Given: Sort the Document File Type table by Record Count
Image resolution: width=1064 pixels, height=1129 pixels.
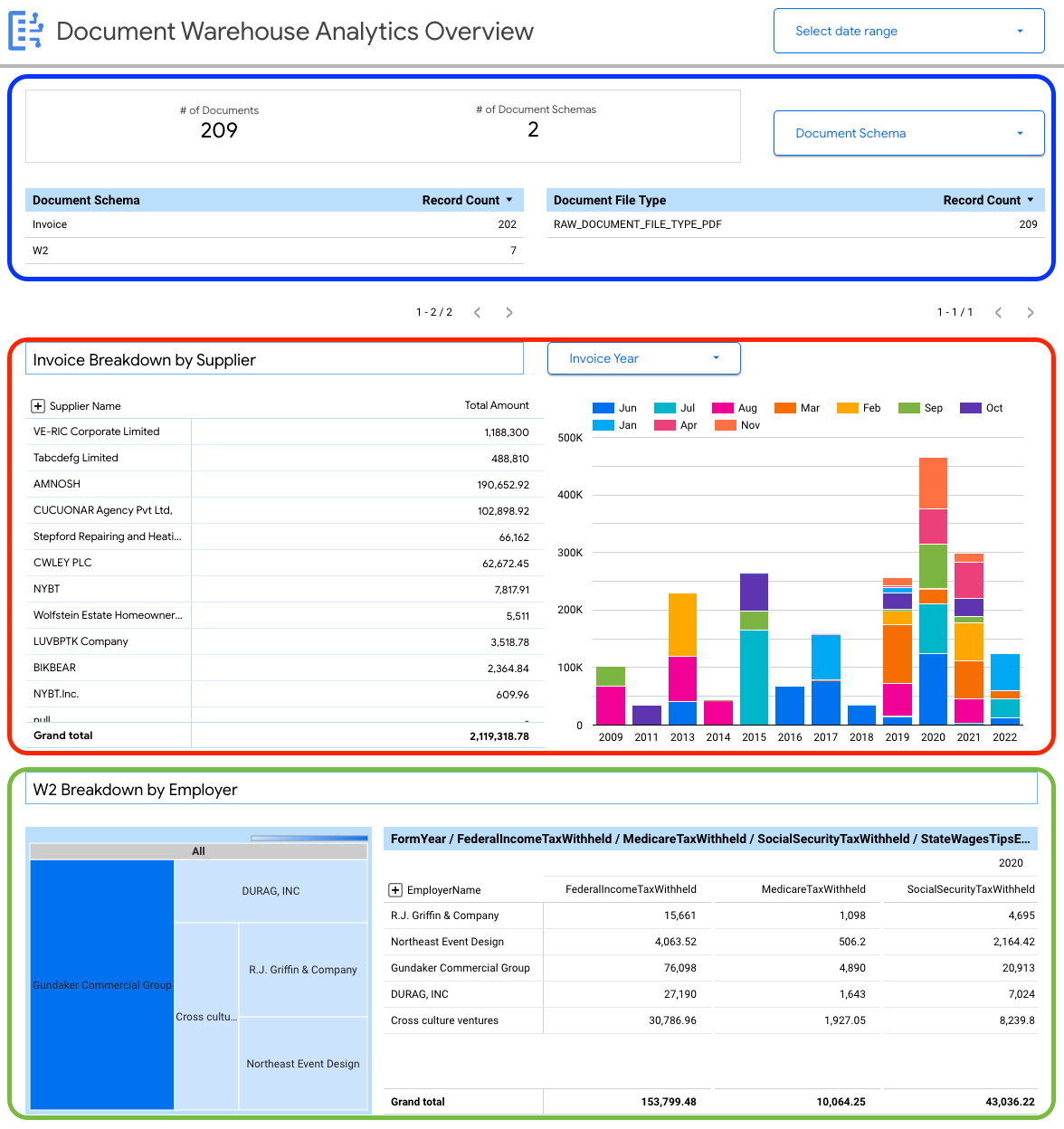Looking at the screenshot, I should point(988,200).
